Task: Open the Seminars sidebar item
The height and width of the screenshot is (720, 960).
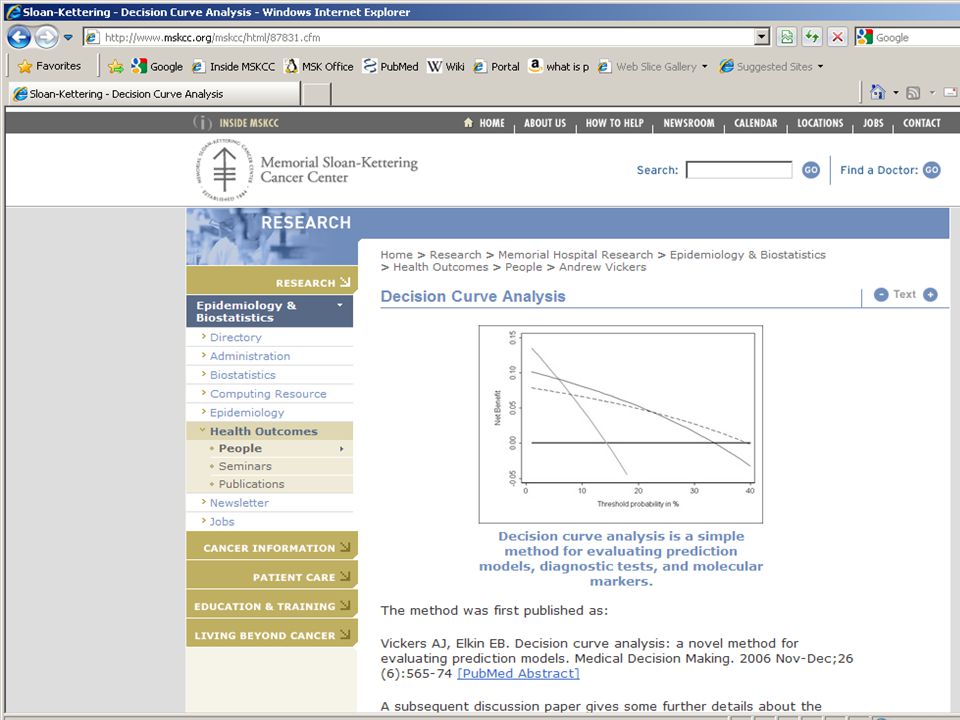Action: (x=245, y=466)
